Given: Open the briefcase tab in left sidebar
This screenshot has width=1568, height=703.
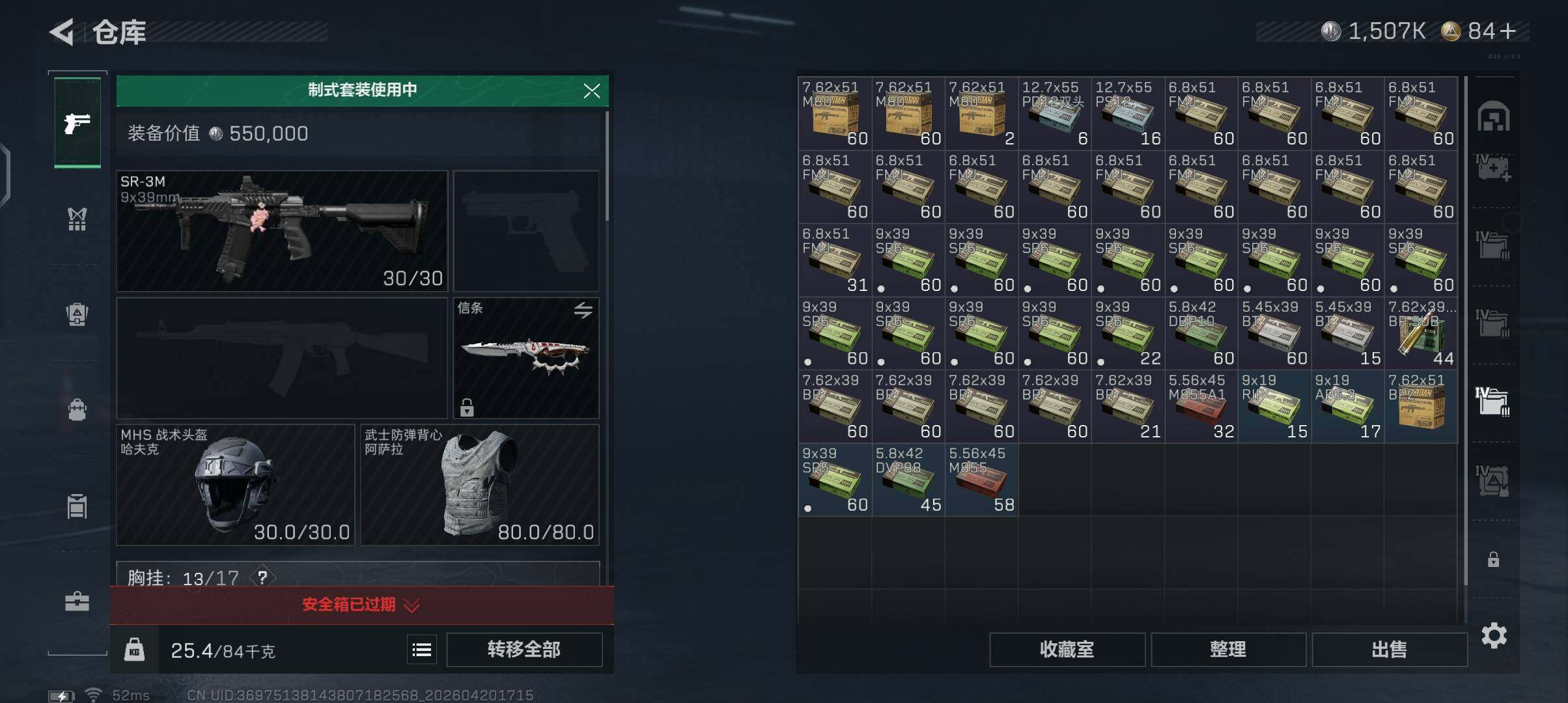Looking at the screenshot, I should (77, 601).
